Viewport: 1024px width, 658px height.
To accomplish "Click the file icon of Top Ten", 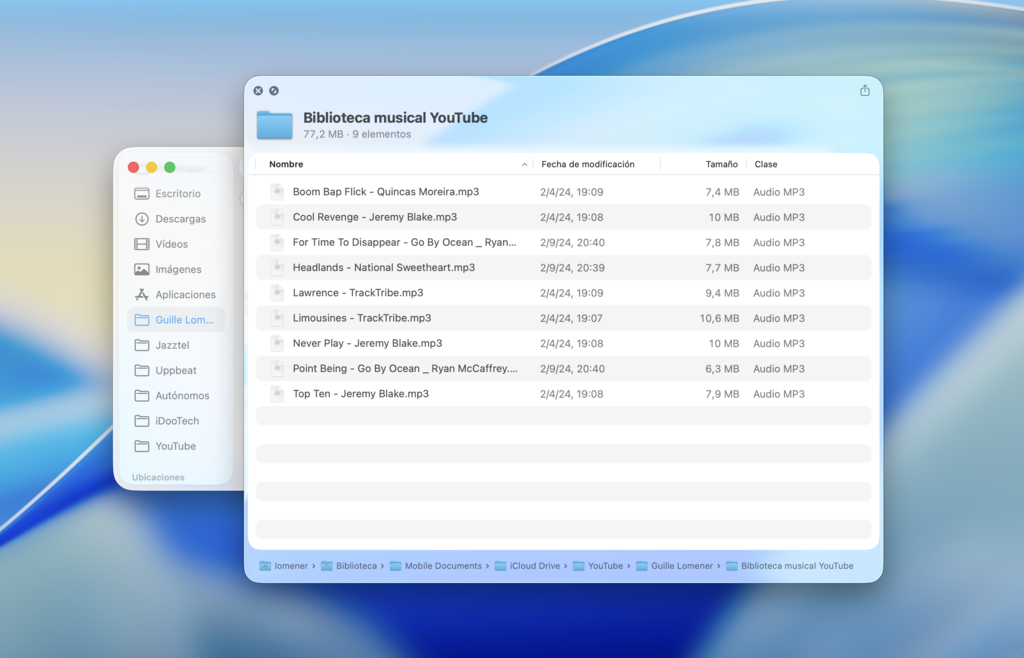I will pos(277,394).
